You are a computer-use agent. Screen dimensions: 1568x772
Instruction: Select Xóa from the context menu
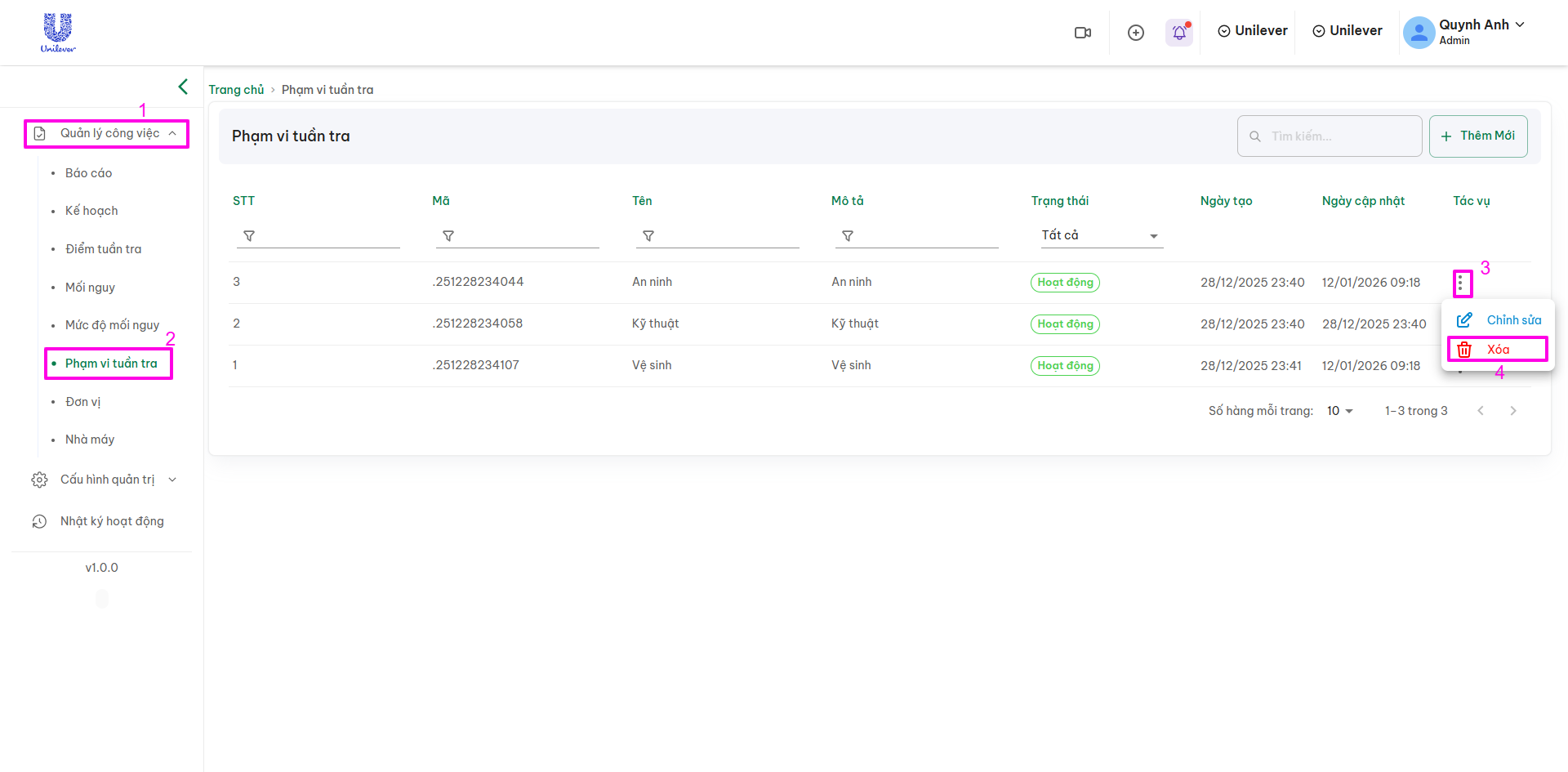(1497, 350)
